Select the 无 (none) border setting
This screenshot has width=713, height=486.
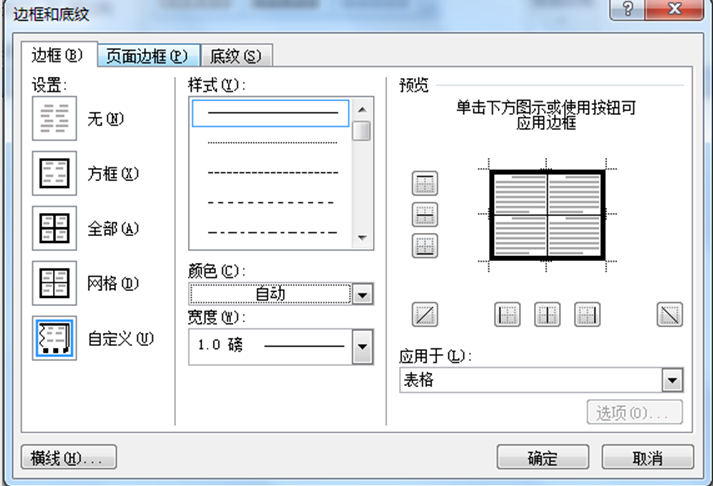(54, 119)
